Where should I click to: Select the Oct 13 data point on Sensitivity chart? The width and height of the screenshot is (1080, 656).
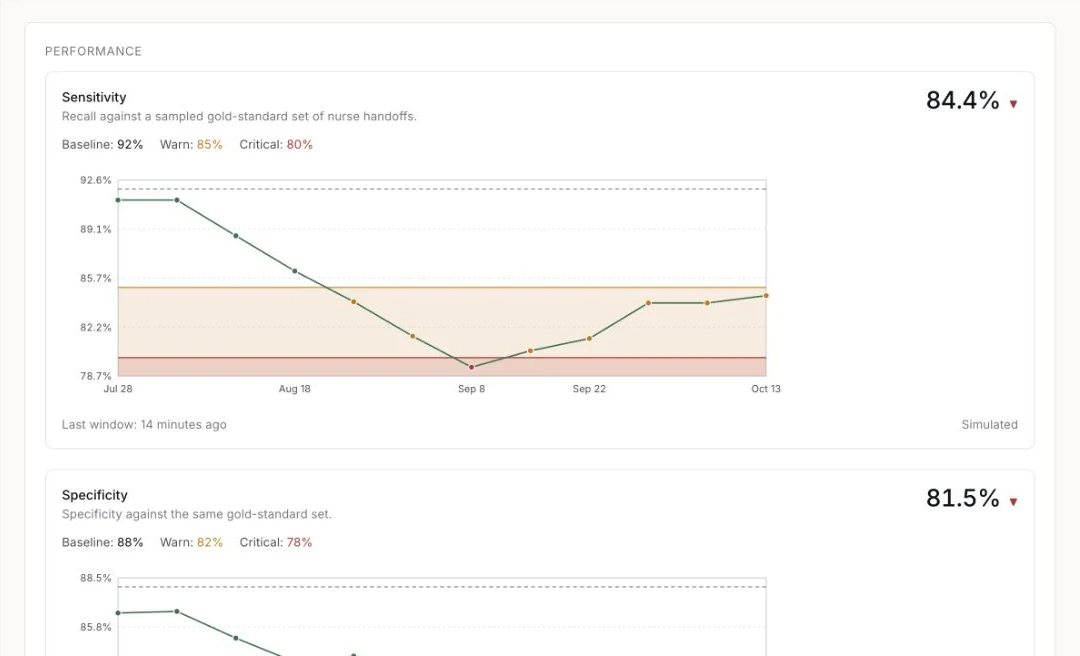coord(766,296)
